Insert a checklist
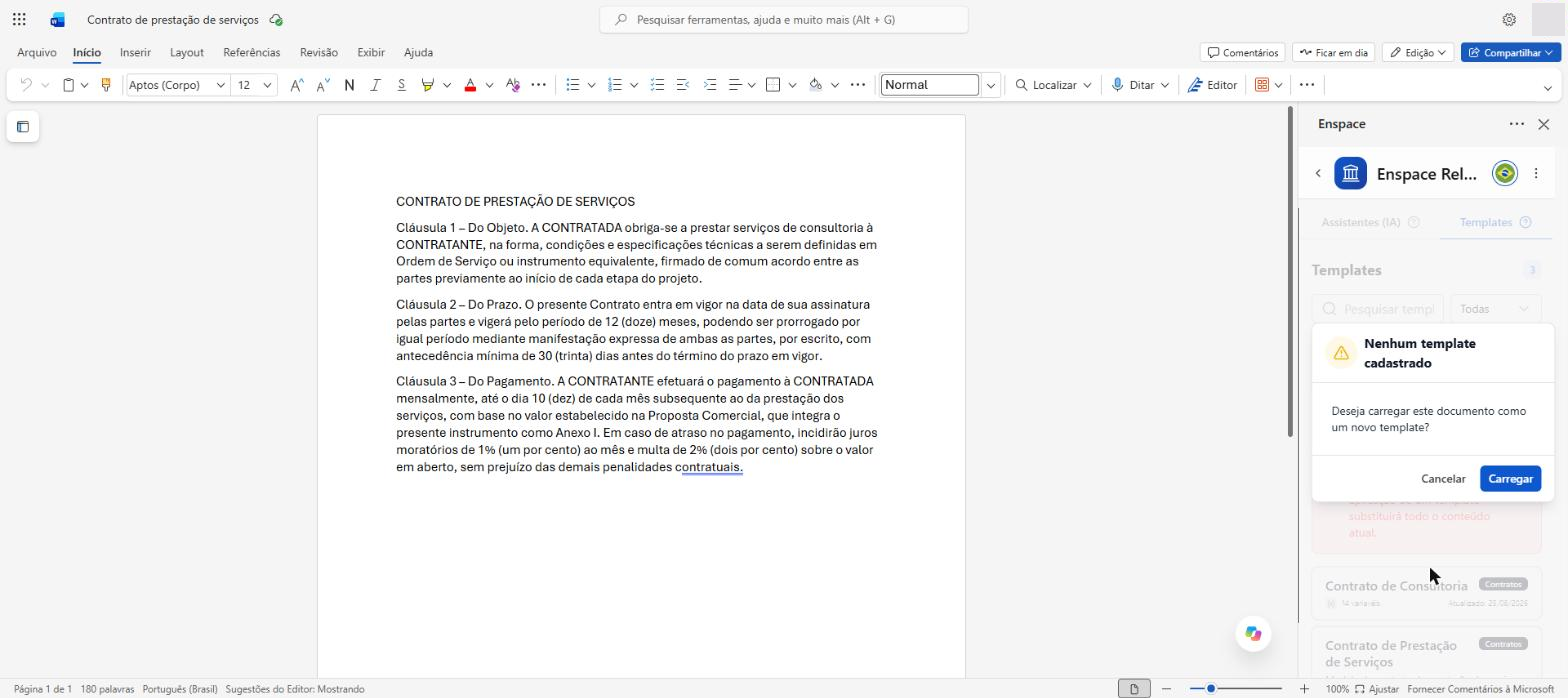 click(657, 85)
